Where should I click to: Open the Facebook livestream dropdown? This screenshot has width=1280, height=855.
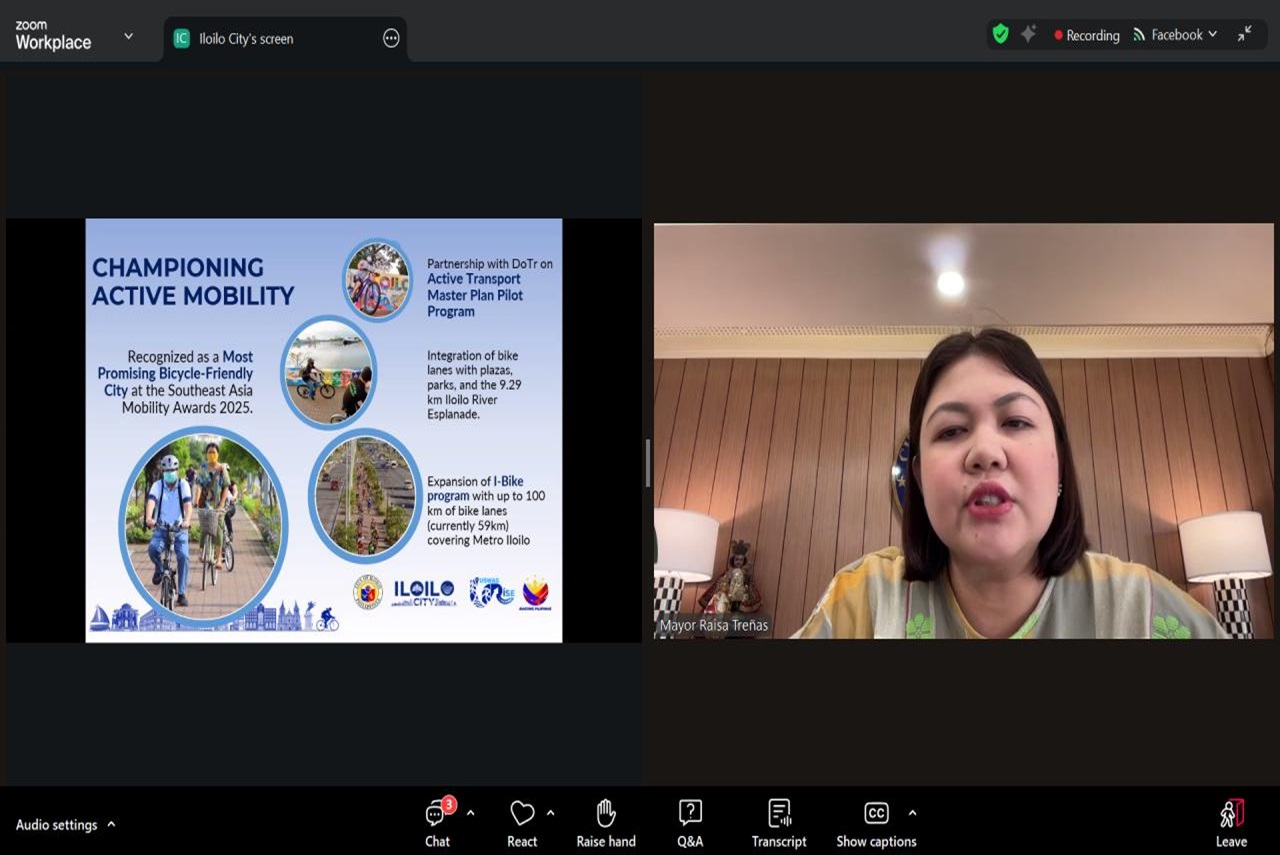click(x=1175, y=35)
